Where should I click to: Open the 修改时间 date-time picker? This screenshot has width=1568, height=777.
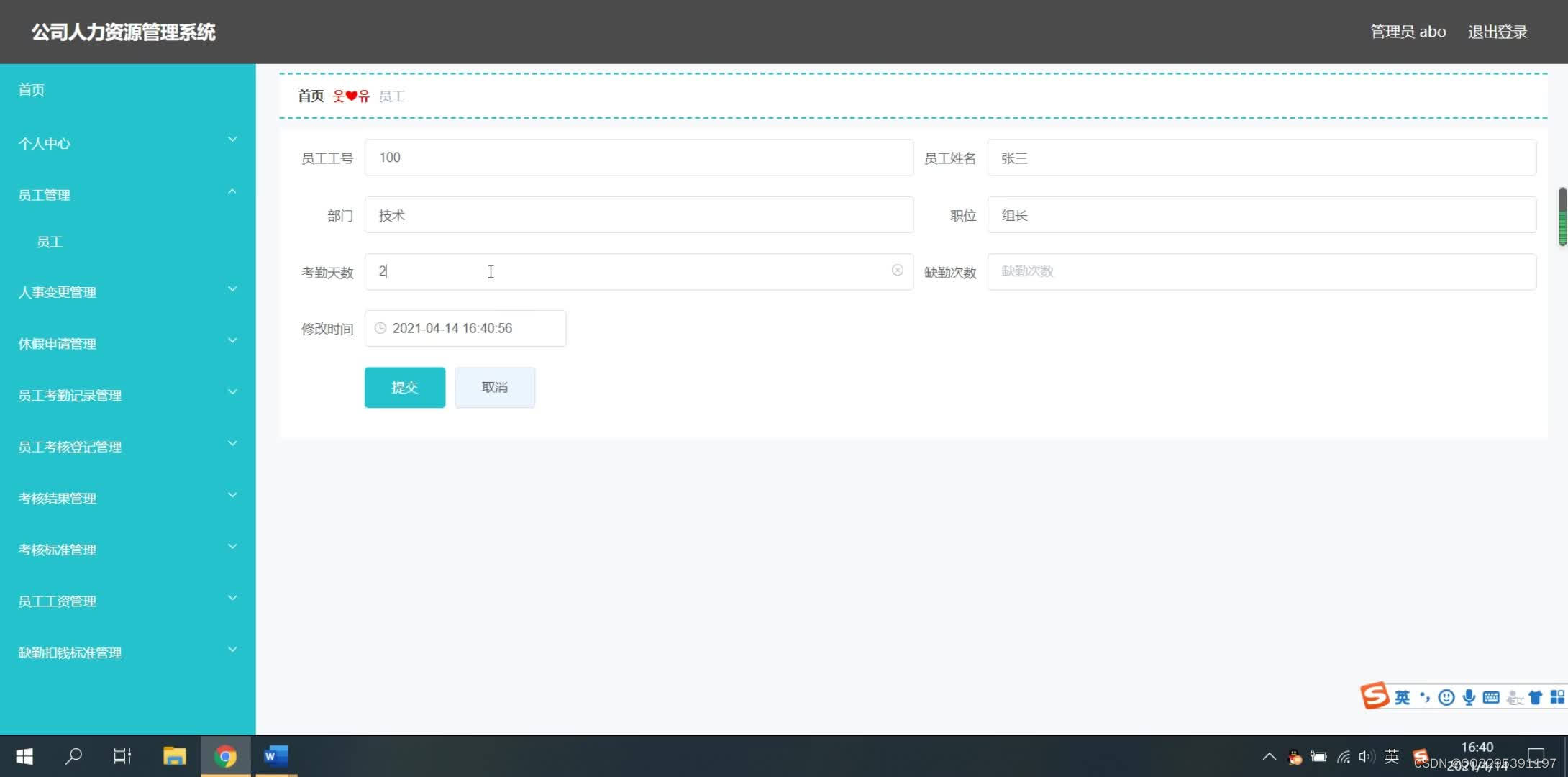(465, 328)
